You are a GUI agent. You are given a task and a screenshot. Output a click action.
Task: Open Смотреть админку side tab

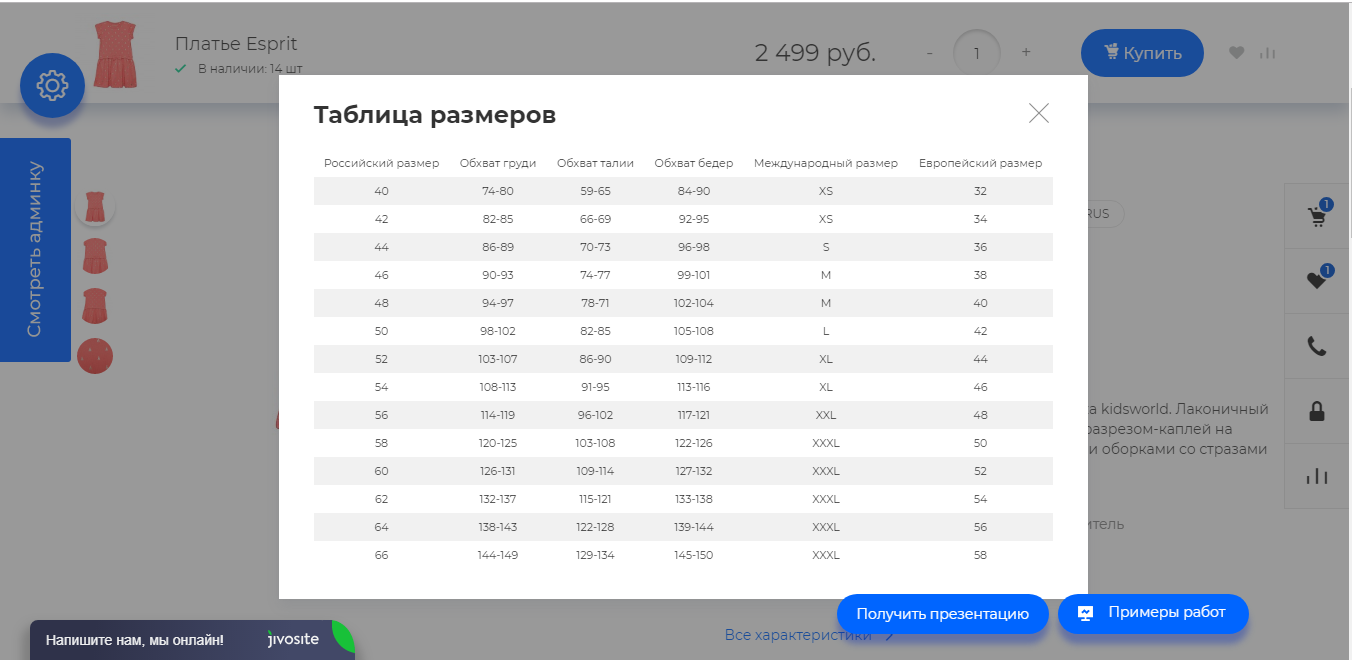36,249
